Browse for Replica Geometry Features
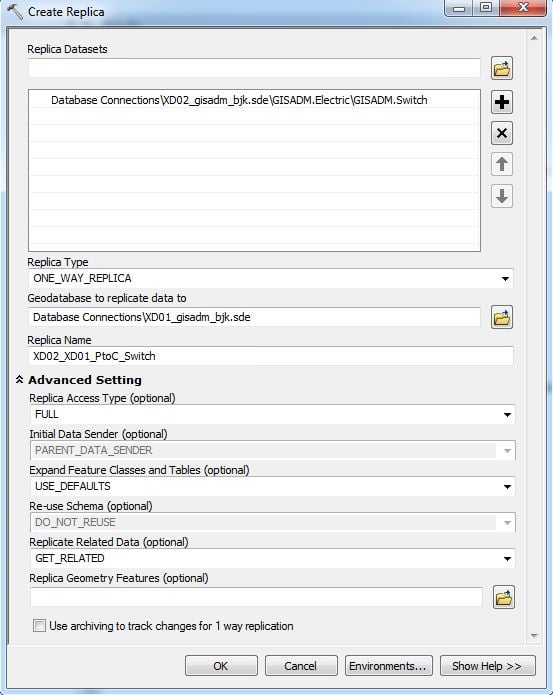This screenshot has width=553, height=695. point(504,597)
